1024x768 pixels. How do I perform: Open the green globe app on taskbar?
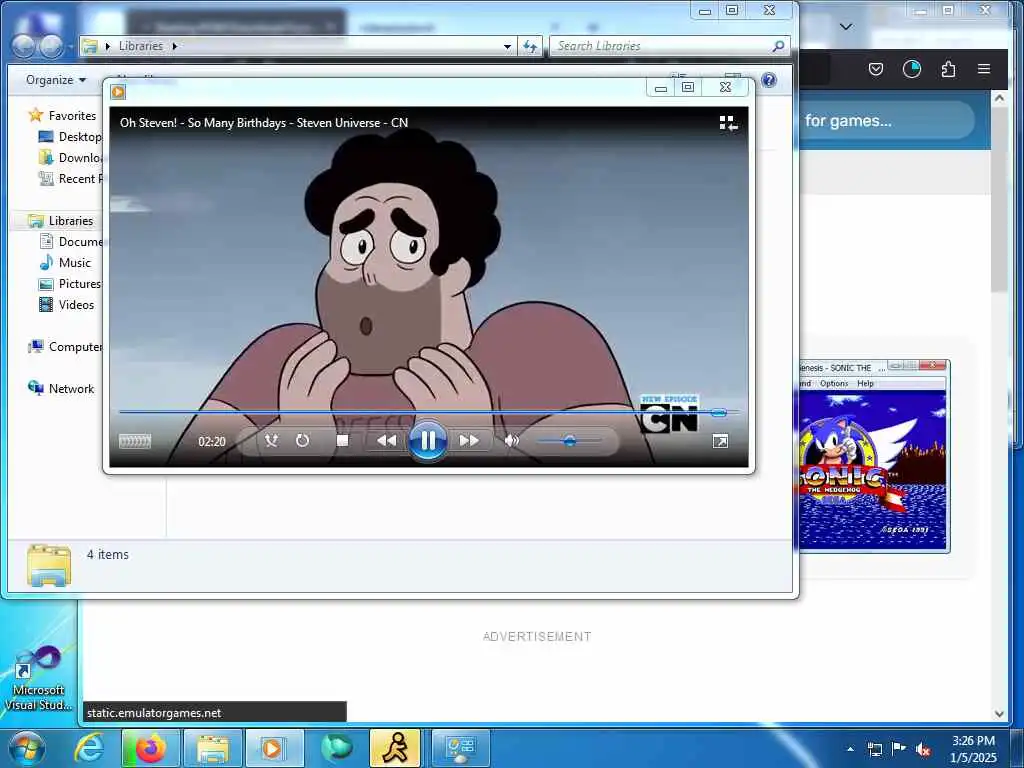(x=336, y=748)
